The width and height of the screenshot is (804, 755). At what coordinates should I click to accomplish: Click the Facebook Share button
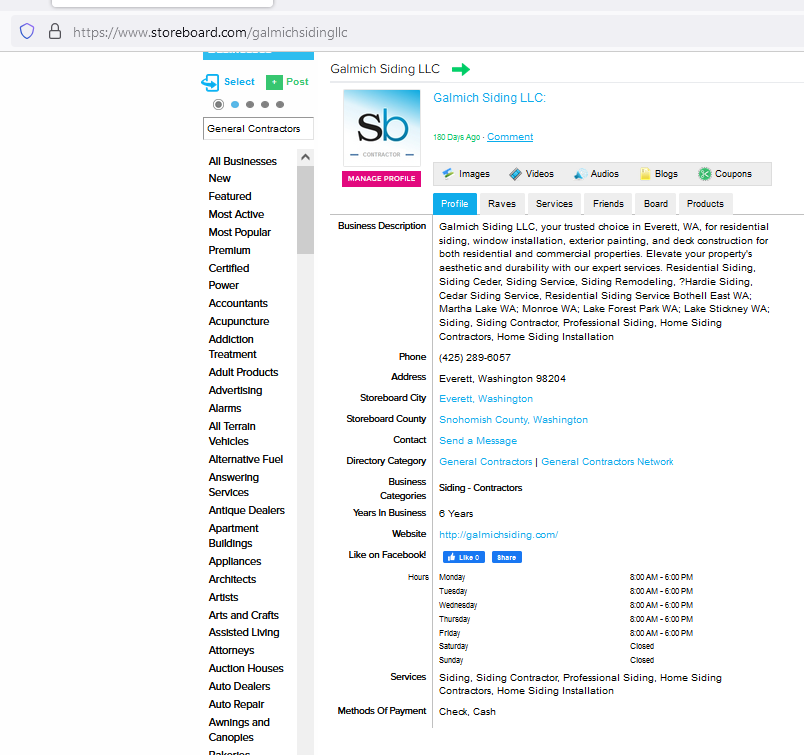507,557
